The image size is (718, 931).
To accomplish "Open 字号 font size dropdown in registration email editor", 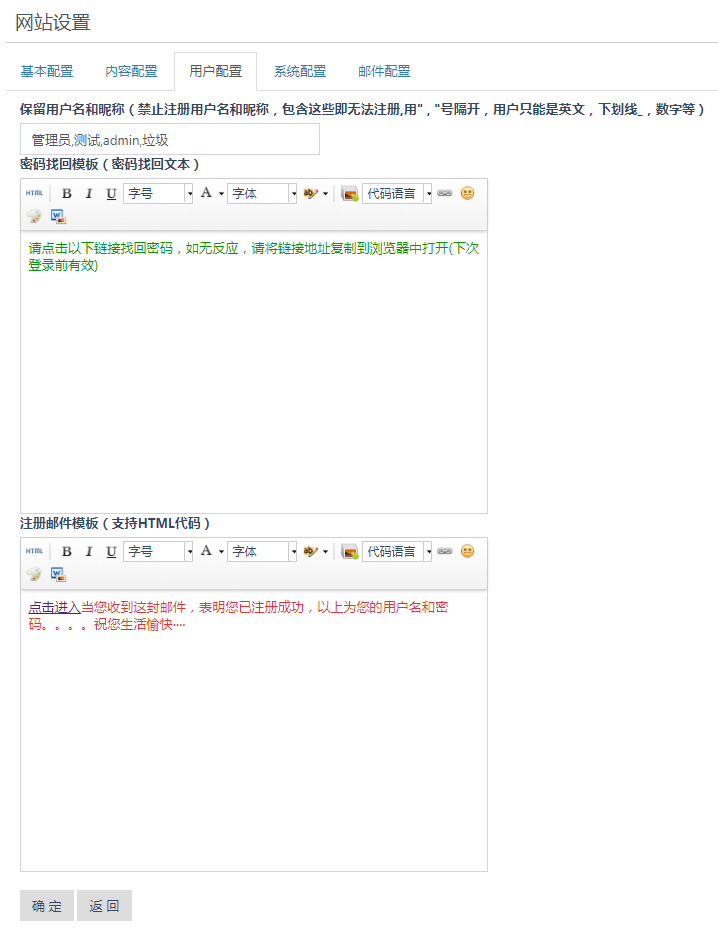I will (x=158, y=551).
